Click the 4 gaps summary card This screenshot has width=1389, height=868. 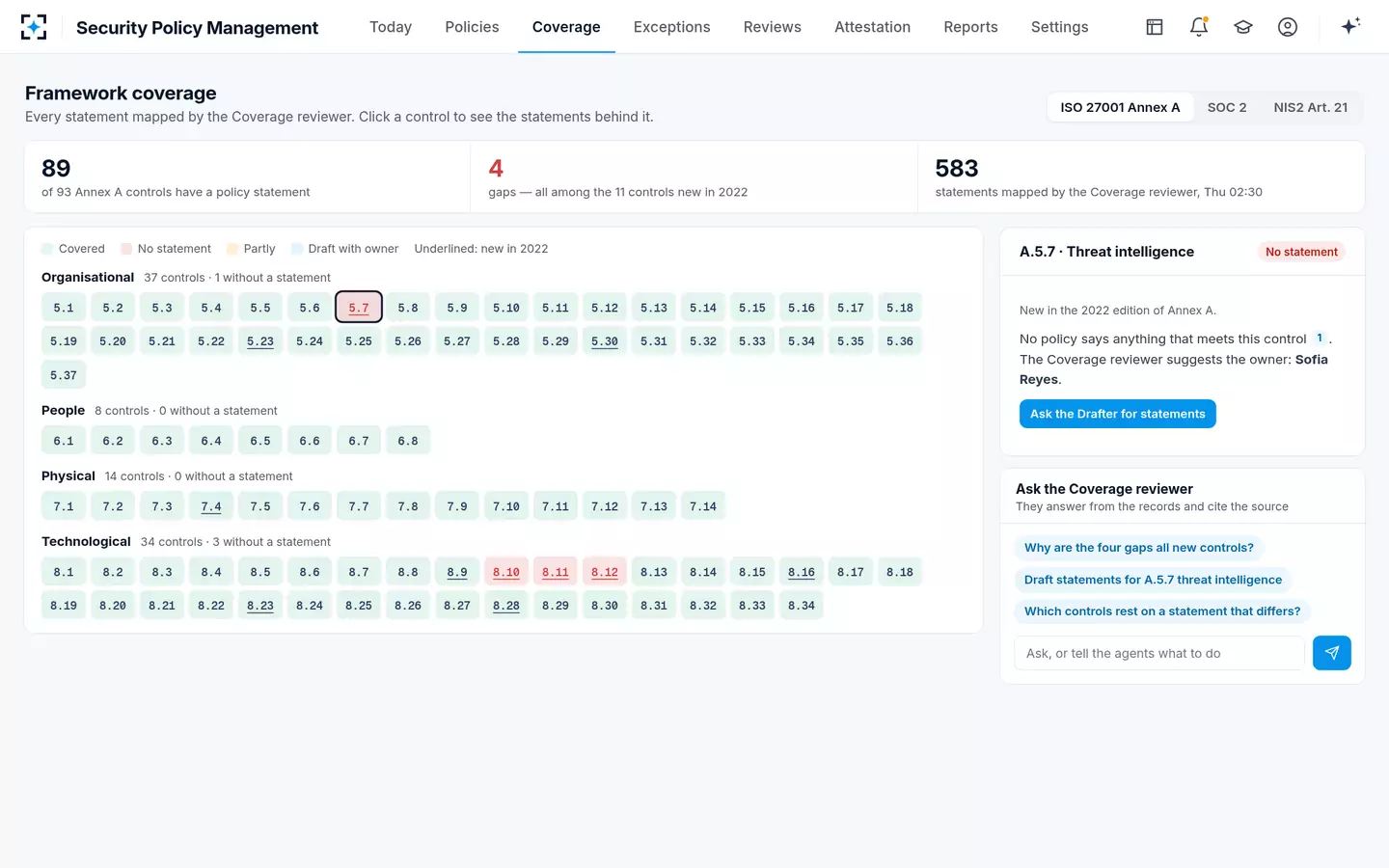pyautogui.click(x=694, y=177)
